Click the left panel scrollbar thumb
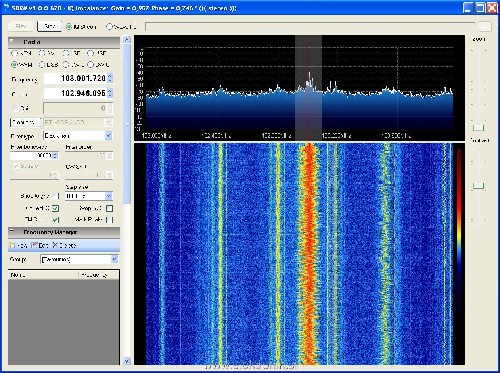 [127, 123]
